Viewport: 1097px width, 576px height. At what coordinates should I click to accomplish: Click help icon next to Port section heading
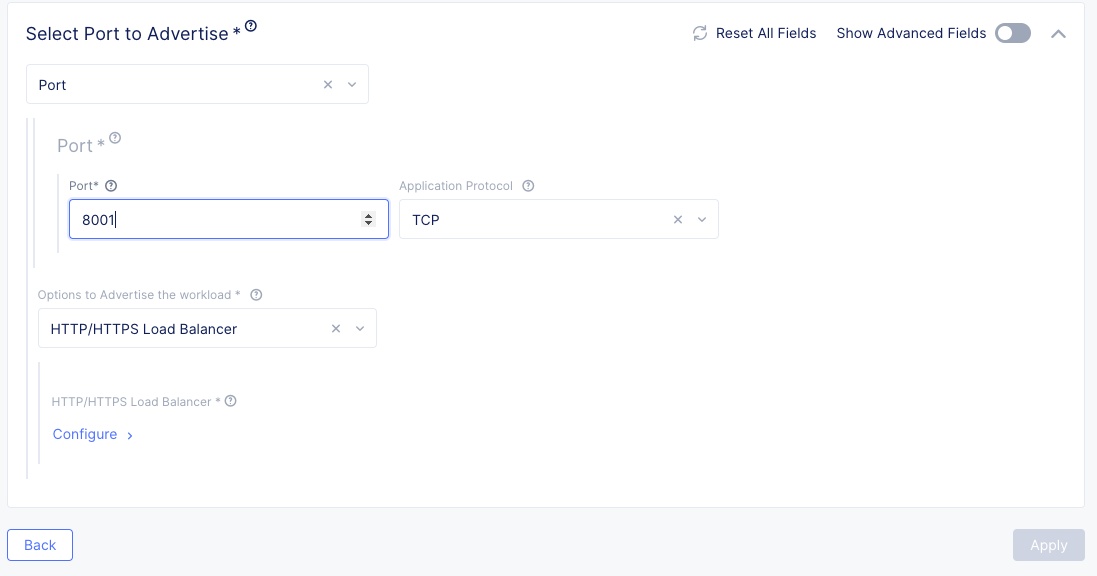tap(115, 138)
